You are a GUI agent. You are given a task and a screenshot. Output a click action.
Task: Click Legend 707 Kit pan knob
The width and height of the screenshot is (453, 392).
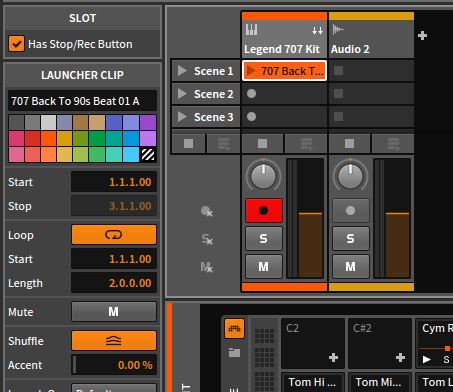[263, 176]
